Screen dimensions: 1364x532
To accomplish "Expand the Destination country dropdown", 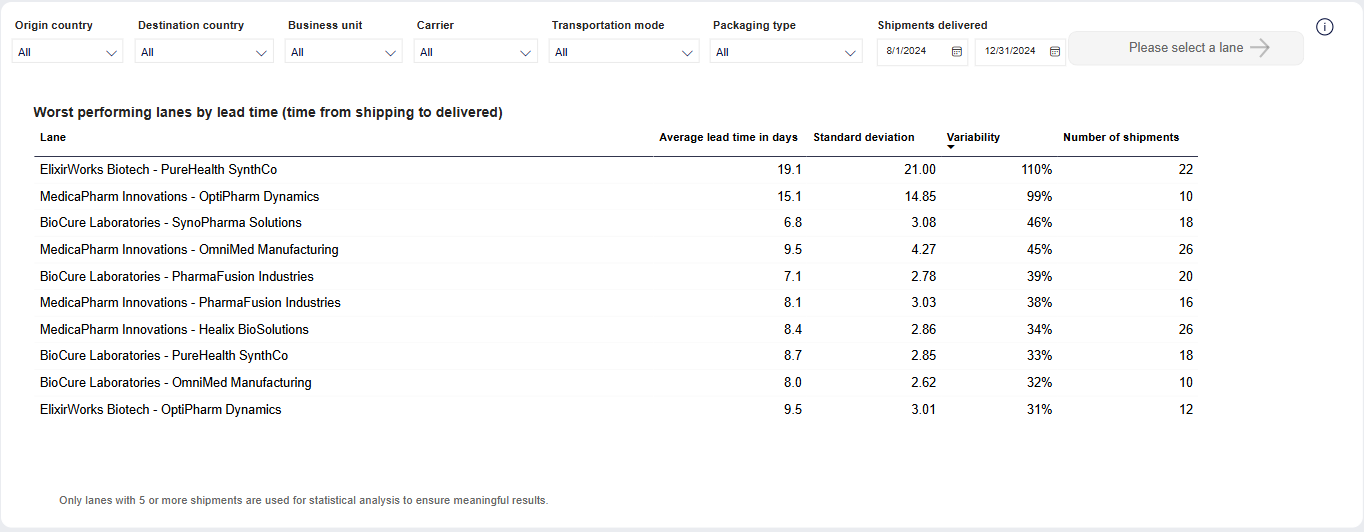I will [204, 52].
